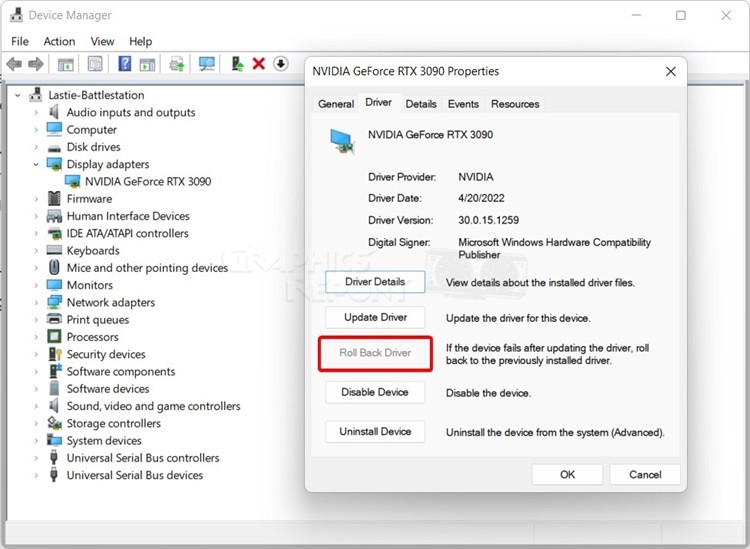
Task: Click the Keyboards icon
Action: point(54,250)
